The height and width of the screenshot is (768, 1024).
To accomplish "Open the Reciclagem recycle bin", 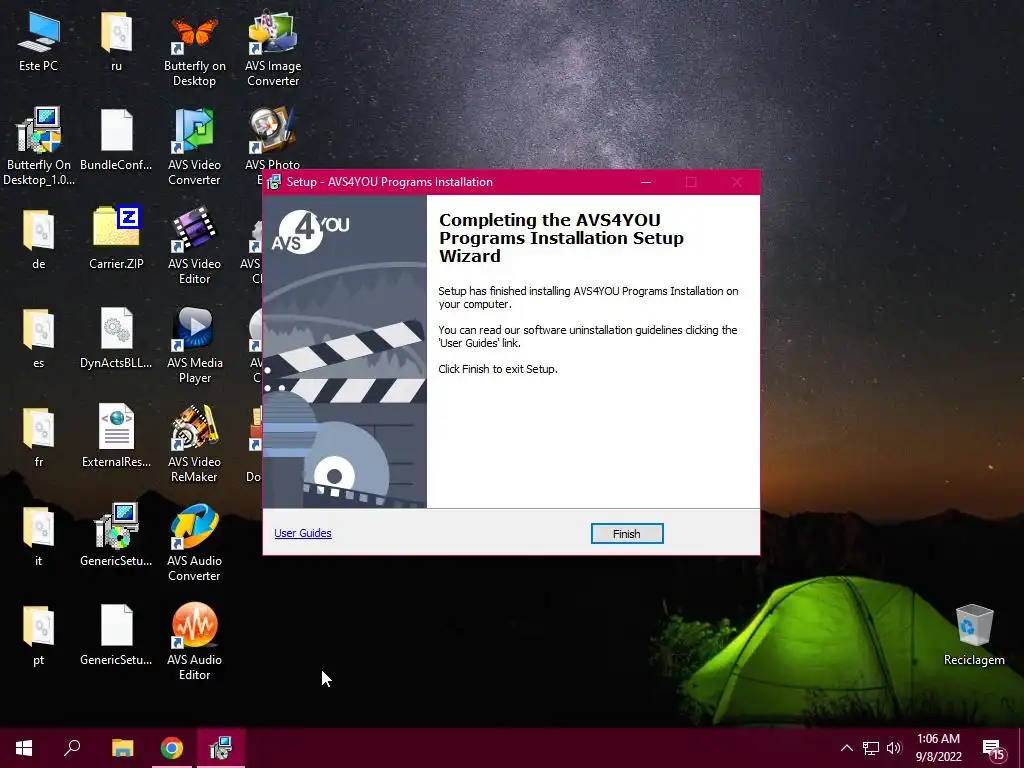I will (974, 635).
